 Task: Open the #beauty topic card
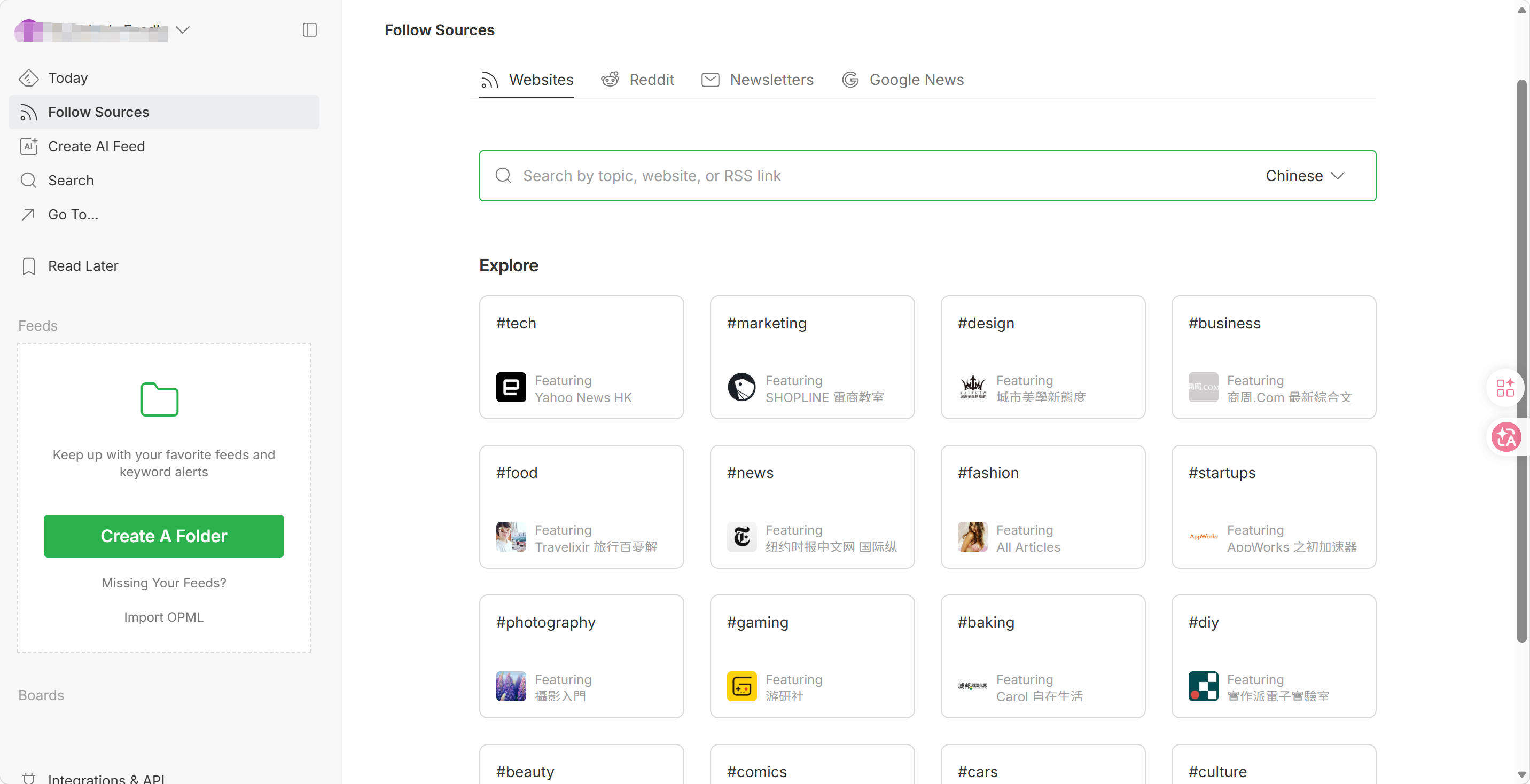coord(581,764)
